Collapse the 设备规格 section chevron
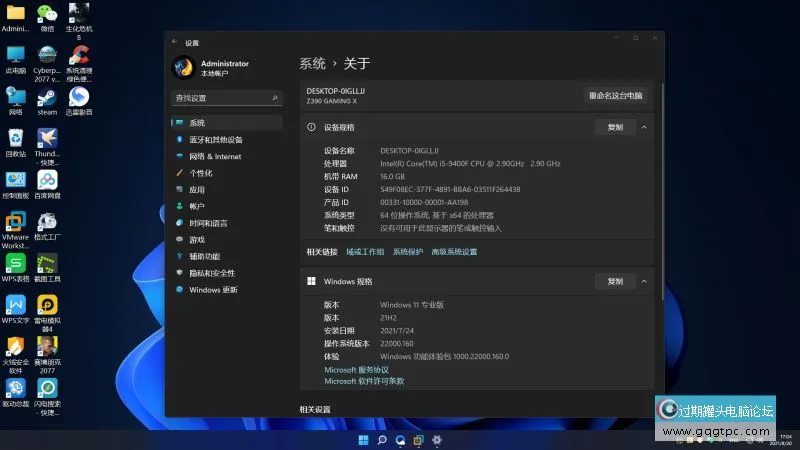The image size is (800, 450). [644, 128]
